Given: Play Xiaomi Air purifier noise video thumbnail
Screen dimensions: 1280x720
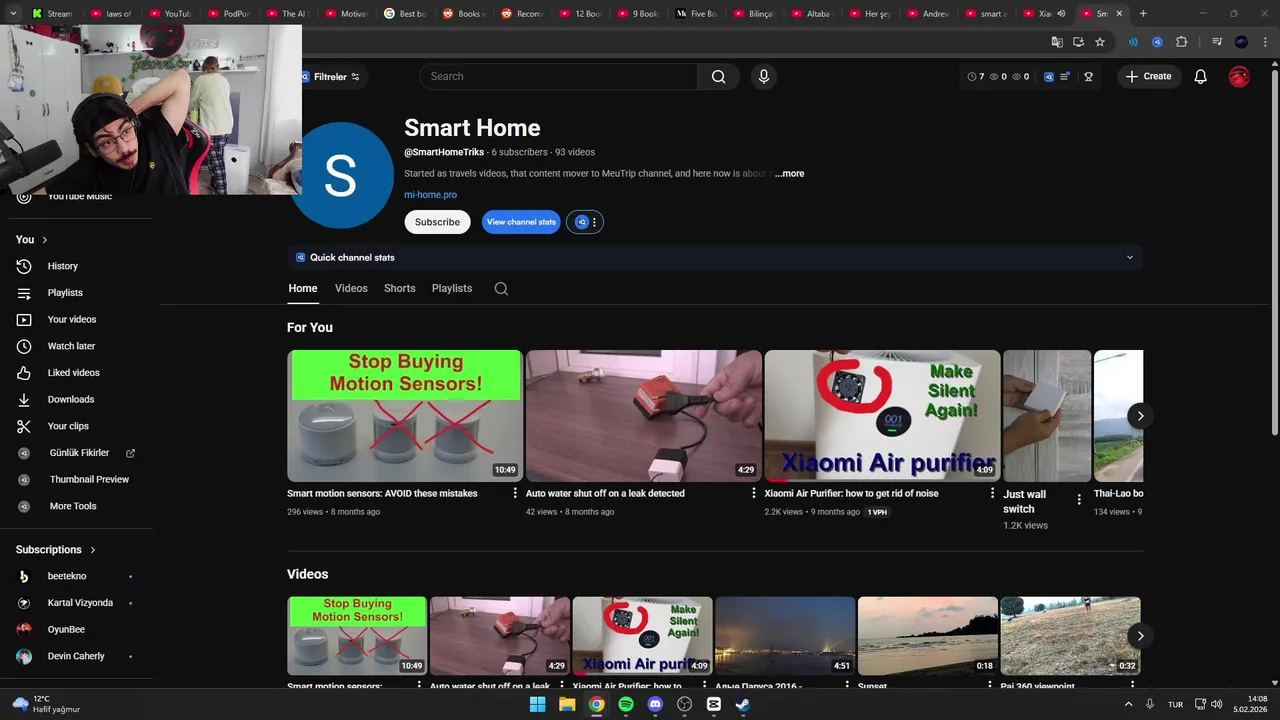Looking at the screenshot, I should [882, 416].
